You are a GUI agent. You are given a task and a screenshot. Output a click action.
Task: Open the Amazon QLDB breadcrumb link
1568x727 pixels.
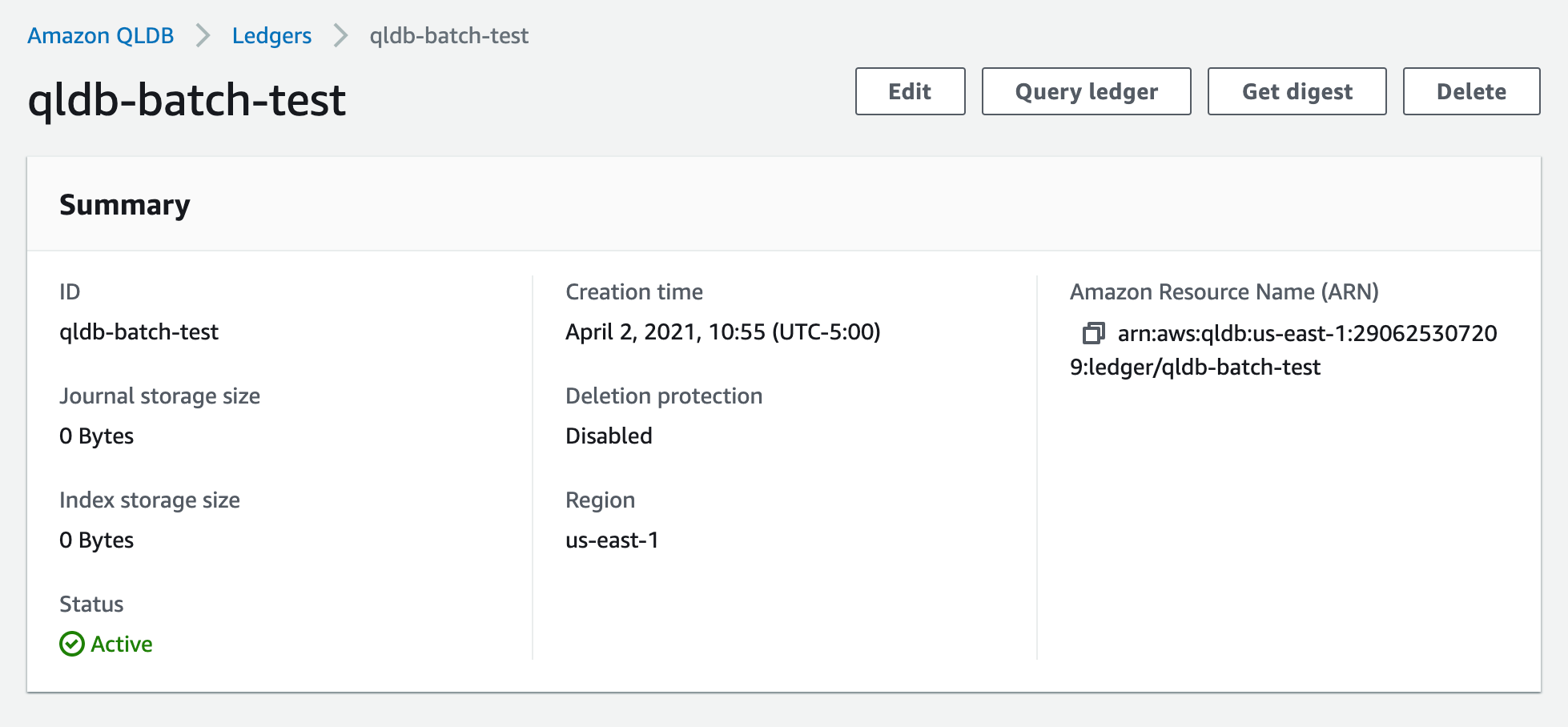pyautogui.click(x=100, y=36)
